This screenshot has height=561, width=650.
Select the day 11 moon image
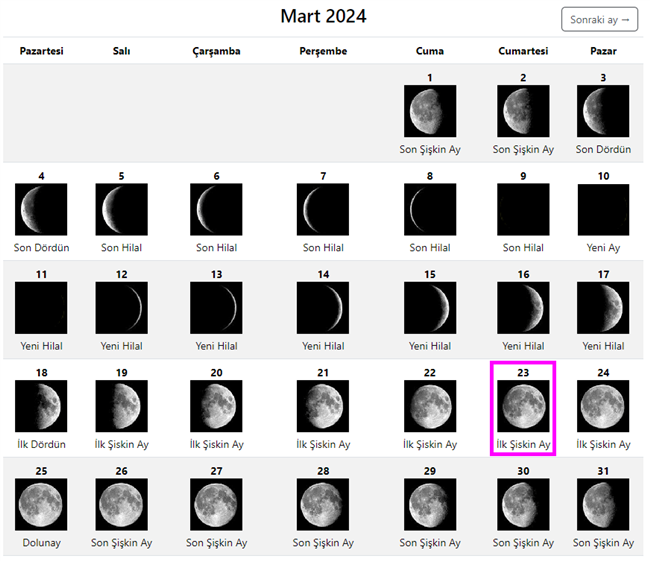pos(41,308)
